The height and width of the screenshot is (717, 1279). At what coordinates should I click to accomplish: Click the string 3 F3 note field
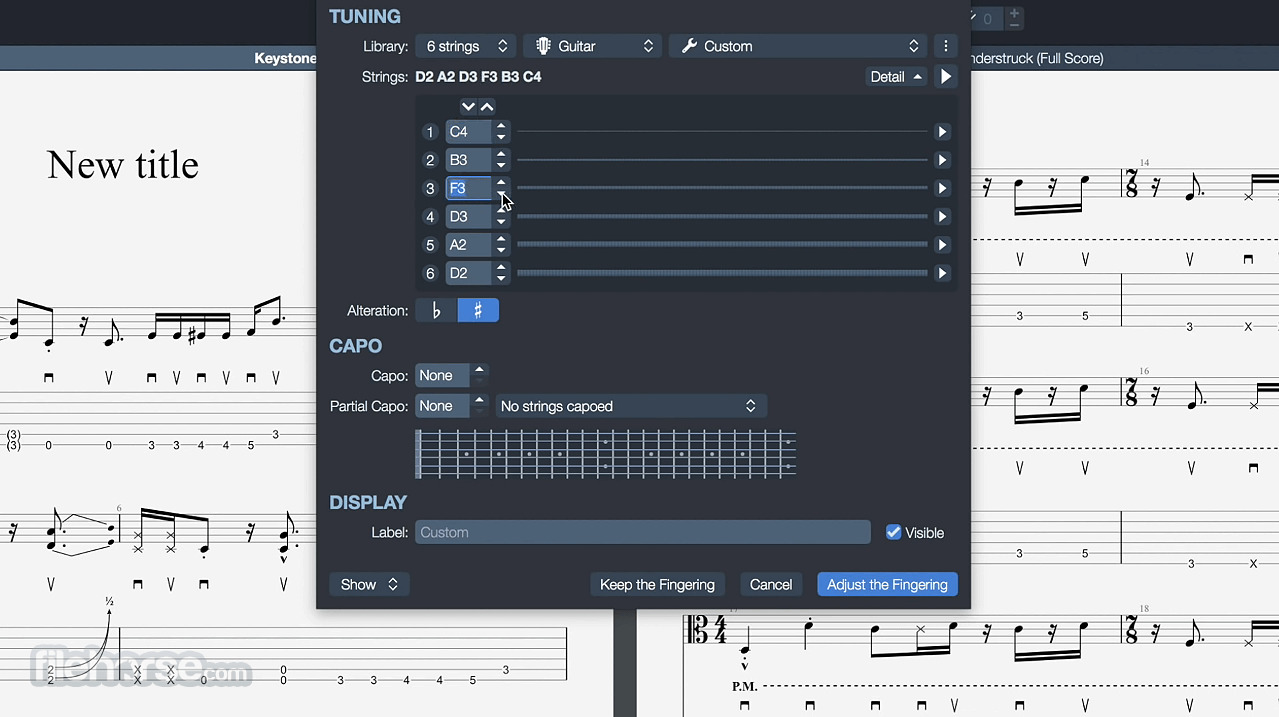coord(468,188)
